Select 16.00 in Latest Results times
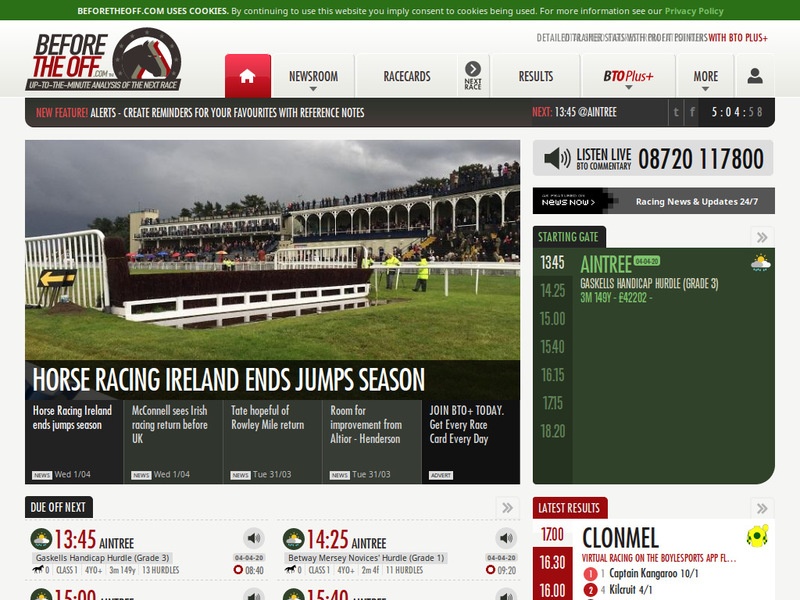800x600 pixels. point(553,590)
